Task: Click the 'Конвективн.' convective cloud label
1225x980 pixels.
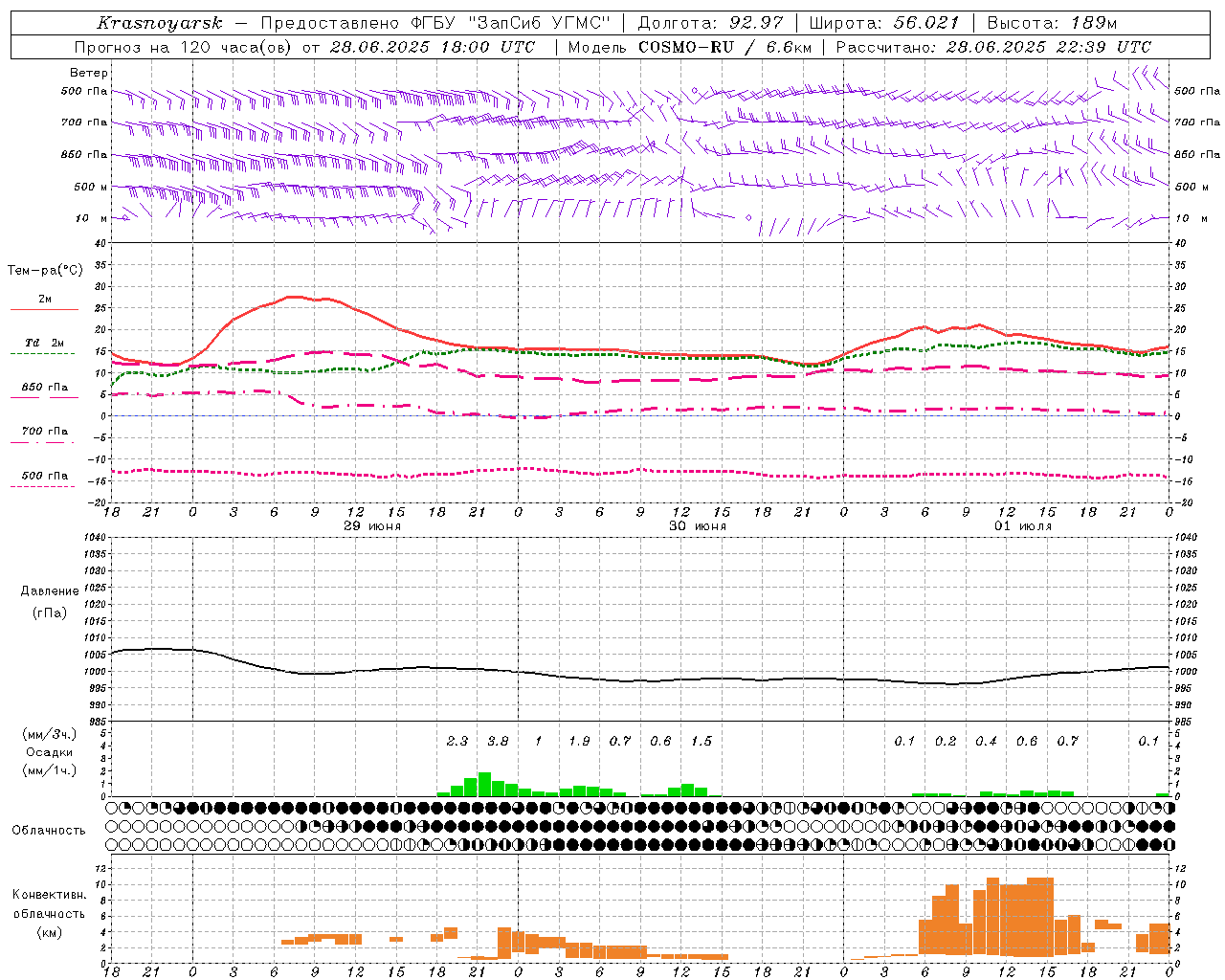Action: [x=49, y=895]
